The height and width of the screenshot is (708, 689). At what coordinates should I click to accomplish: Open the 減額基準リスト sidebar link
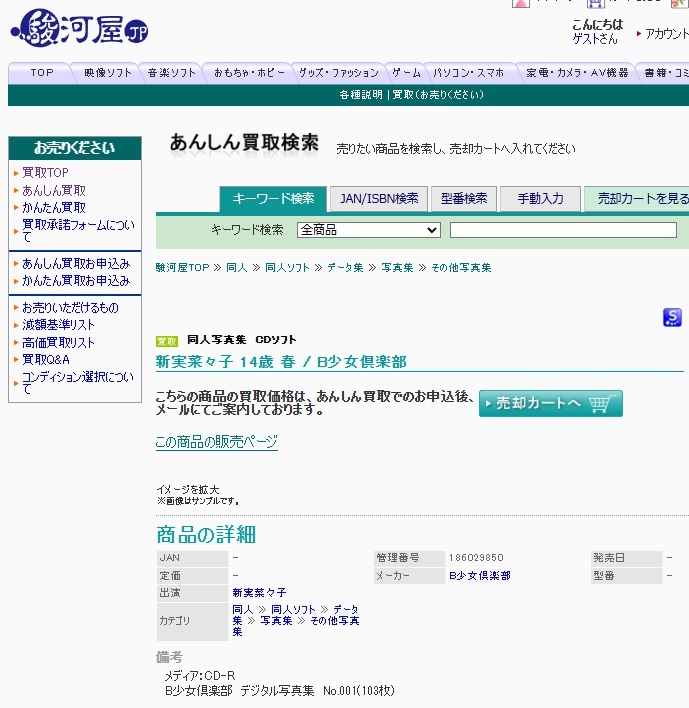coord(59,325)
